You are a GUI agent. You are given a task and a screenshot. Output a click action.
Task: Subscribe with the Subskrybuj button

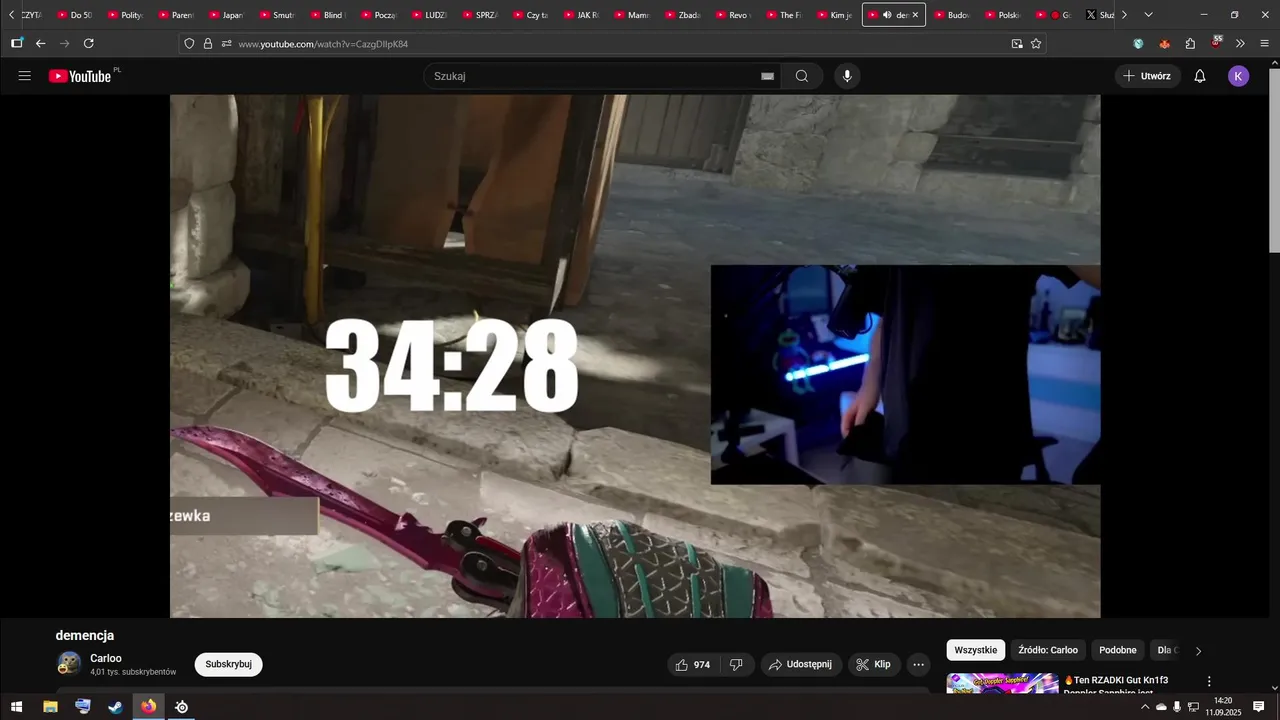click(228, 664)
